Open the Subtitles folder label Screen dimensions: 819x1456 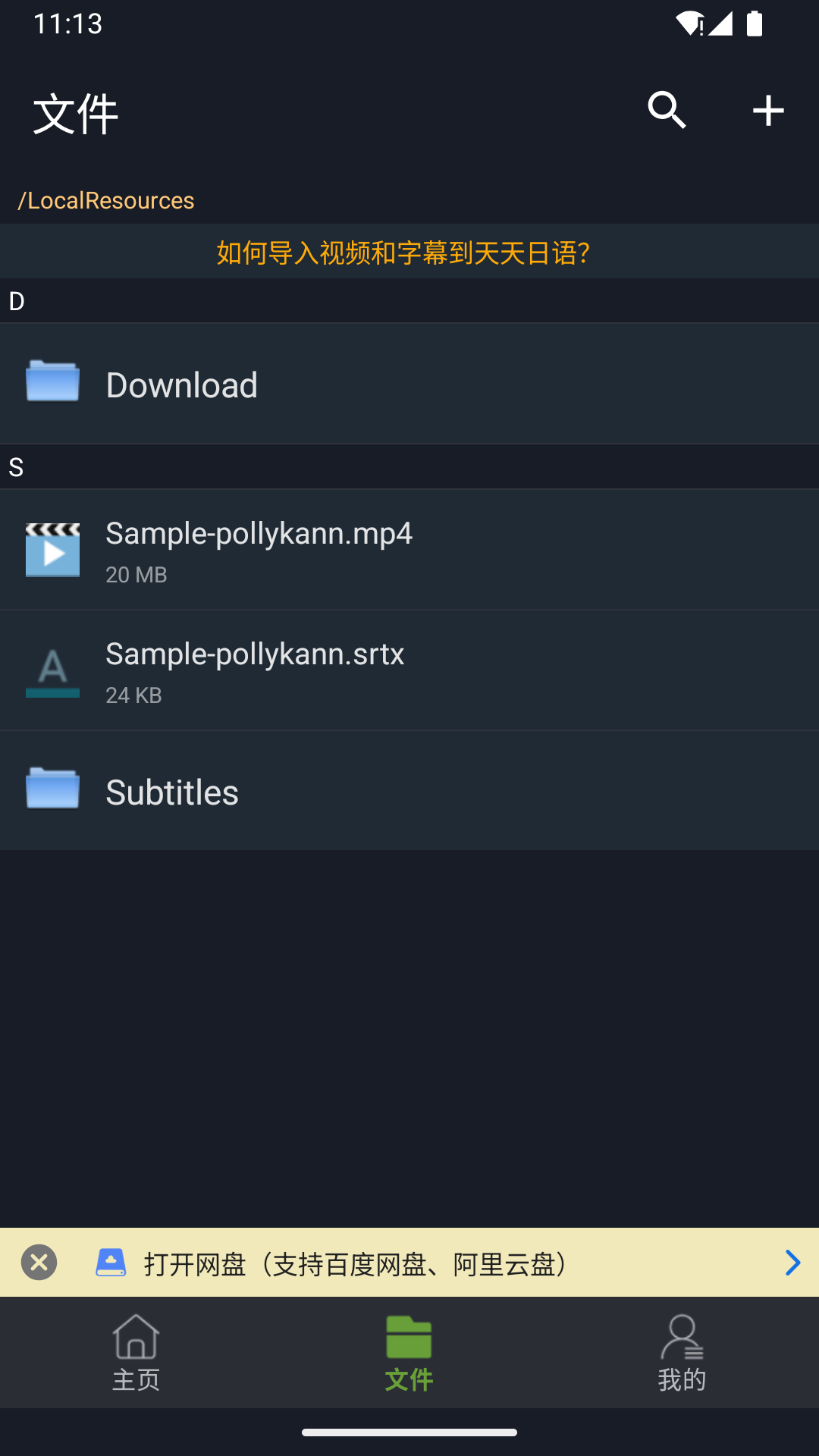pyautogui.click(x=172, y=792)
